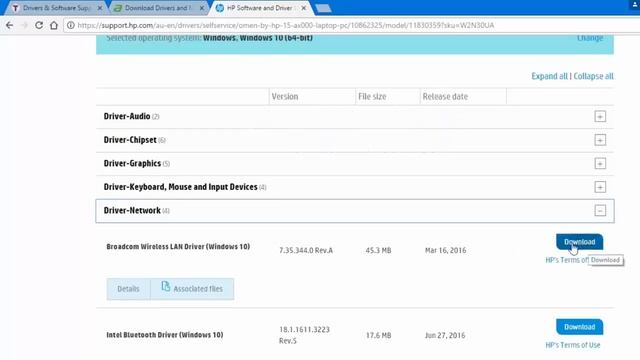
Task: Click the Chrome user profile icon
Action: click(x=636, y=4)
